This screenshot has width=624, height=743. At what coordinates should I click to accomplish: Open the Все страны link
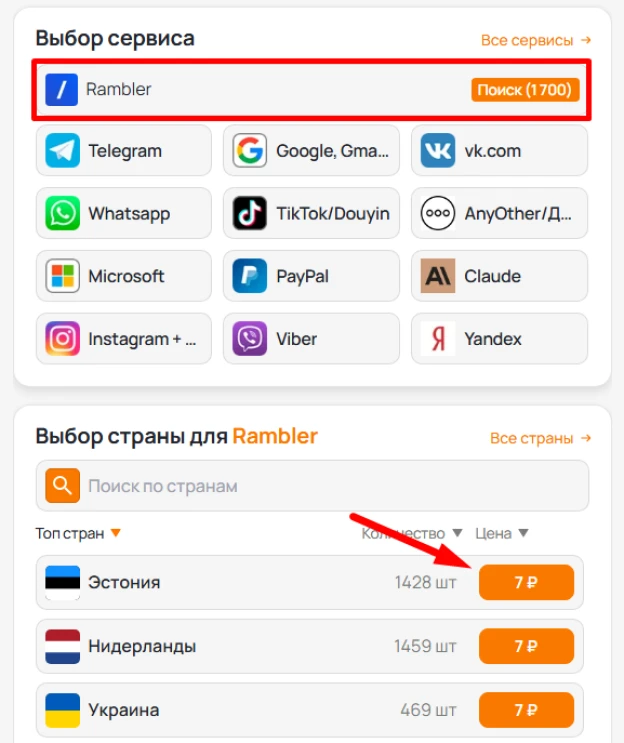541,438
